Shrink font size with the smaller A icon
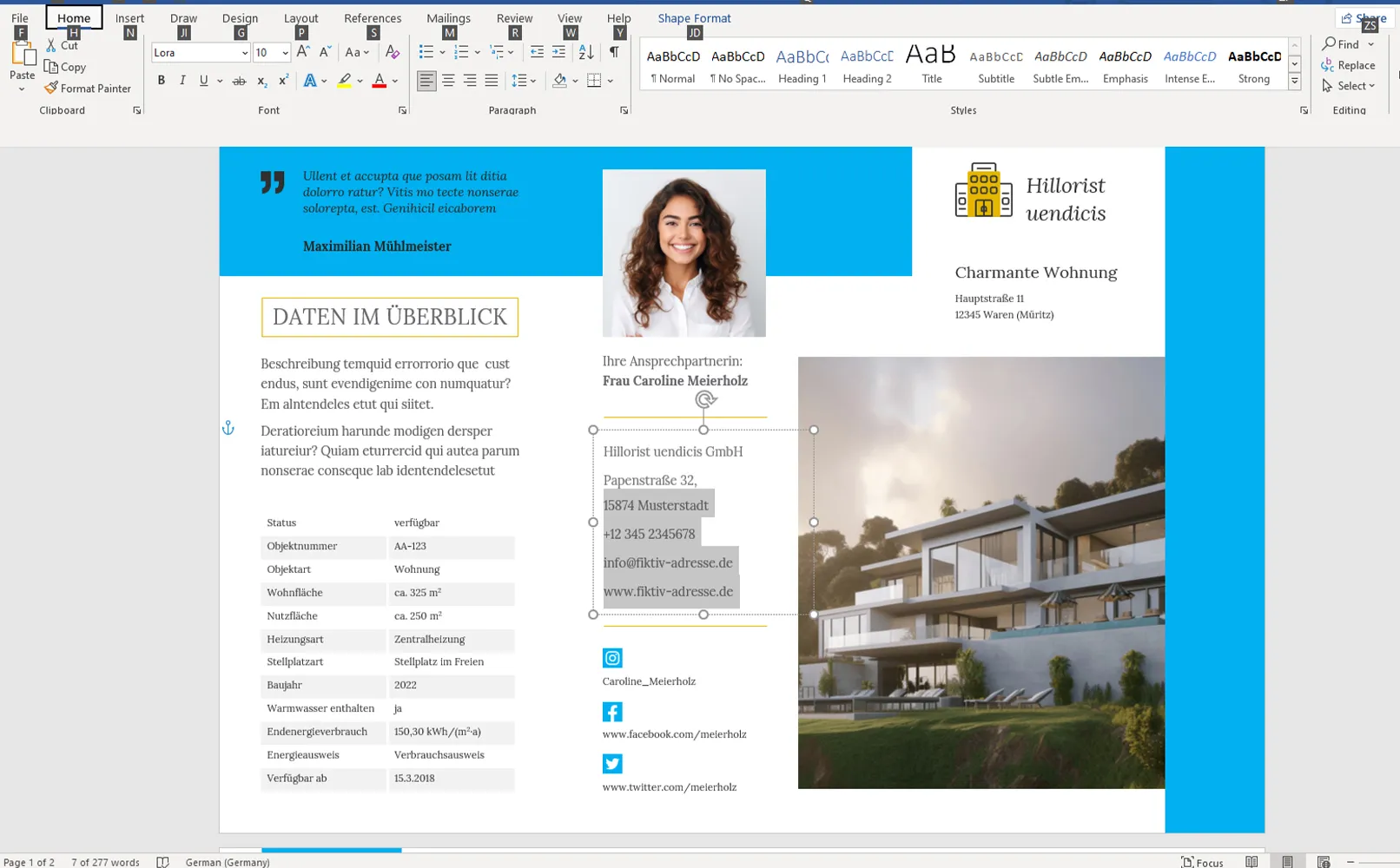1400x868 pixels. 326,52
